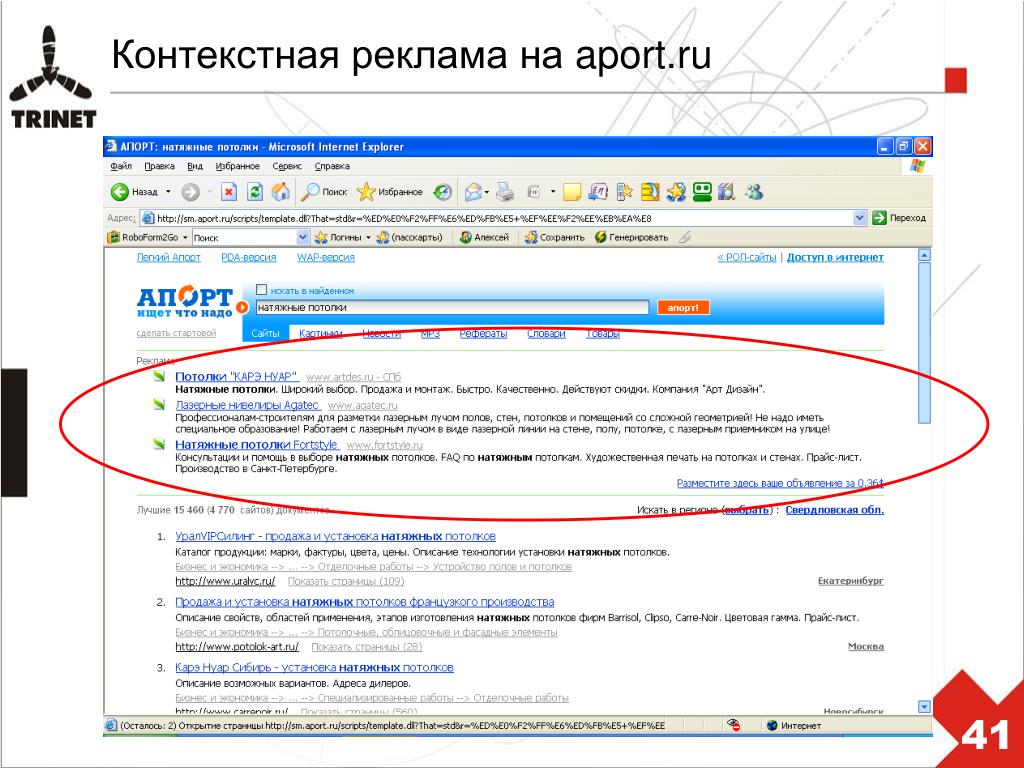Open result Карэ Нуар Сибирь link
Image resolution: width=1024 pixels, height=768 pixels.
pyautogui.click(x=314, y=667)
